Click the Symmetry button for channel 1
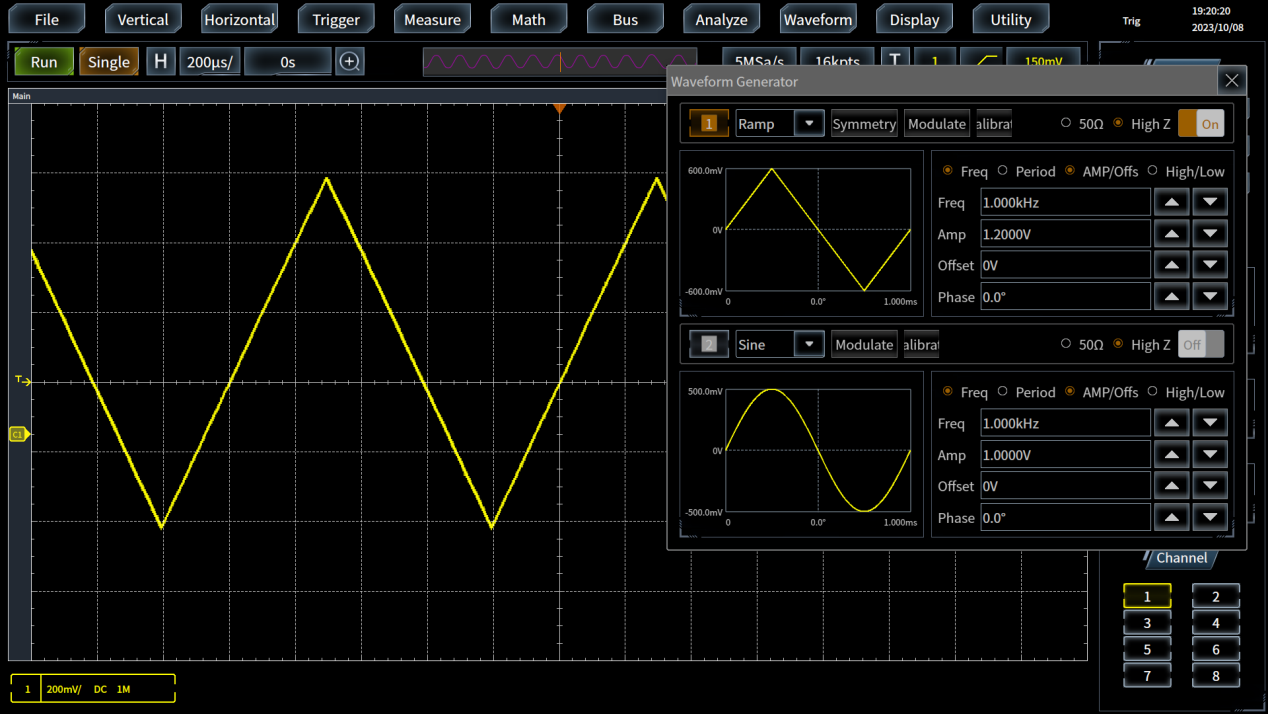Screen dimensions: 1268x714 click(x=864, y=124)
